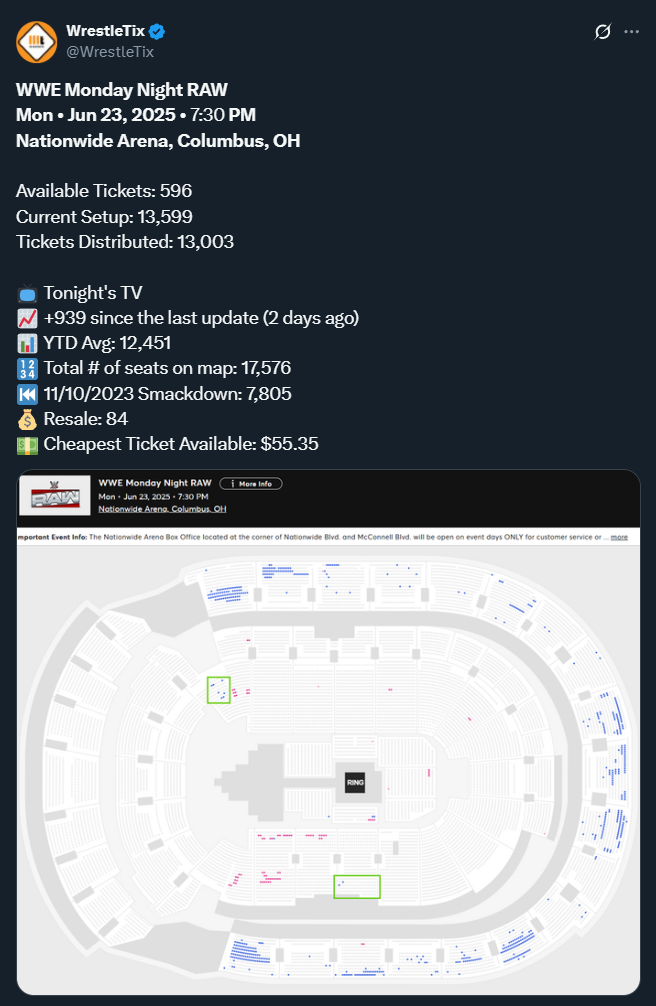Open the @WrestleTix handle link

[x=110, y=51]
